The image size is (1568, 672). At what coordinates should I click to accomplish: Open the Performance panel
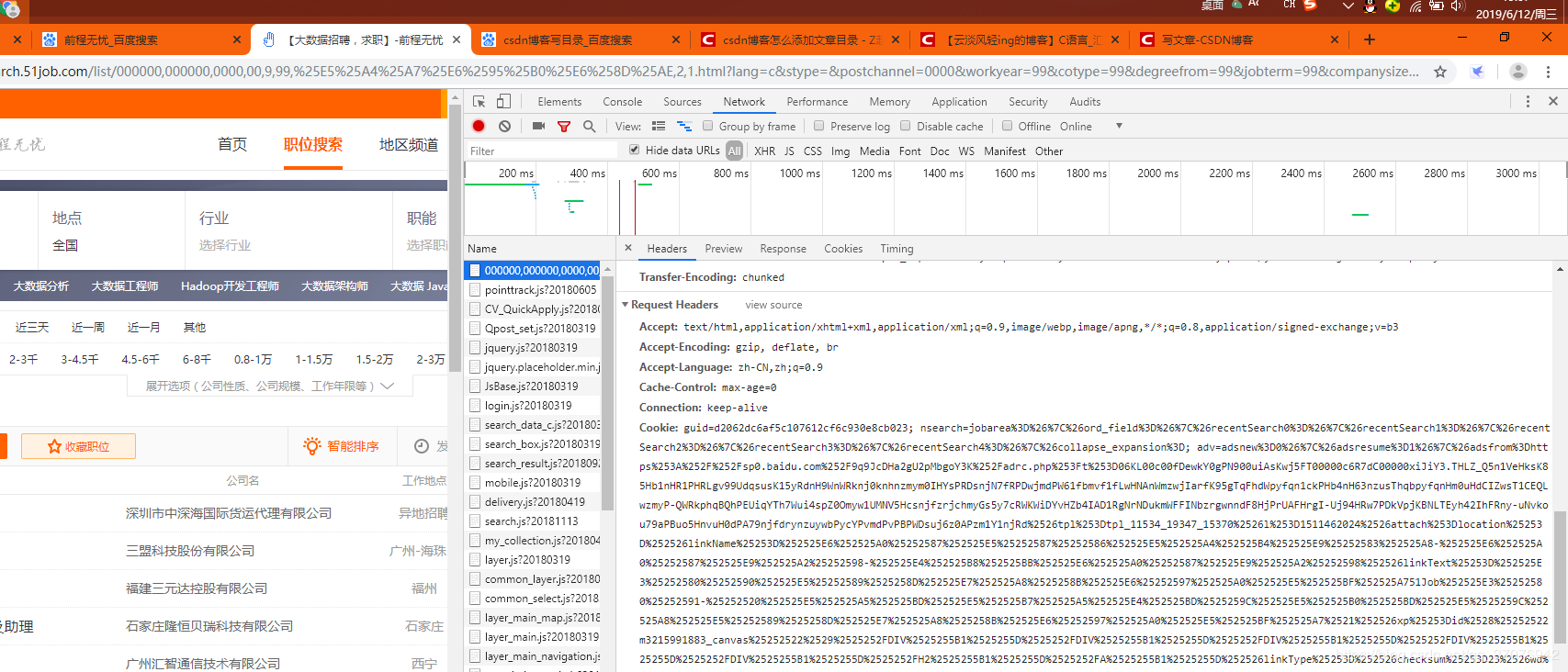pos(818,102)
